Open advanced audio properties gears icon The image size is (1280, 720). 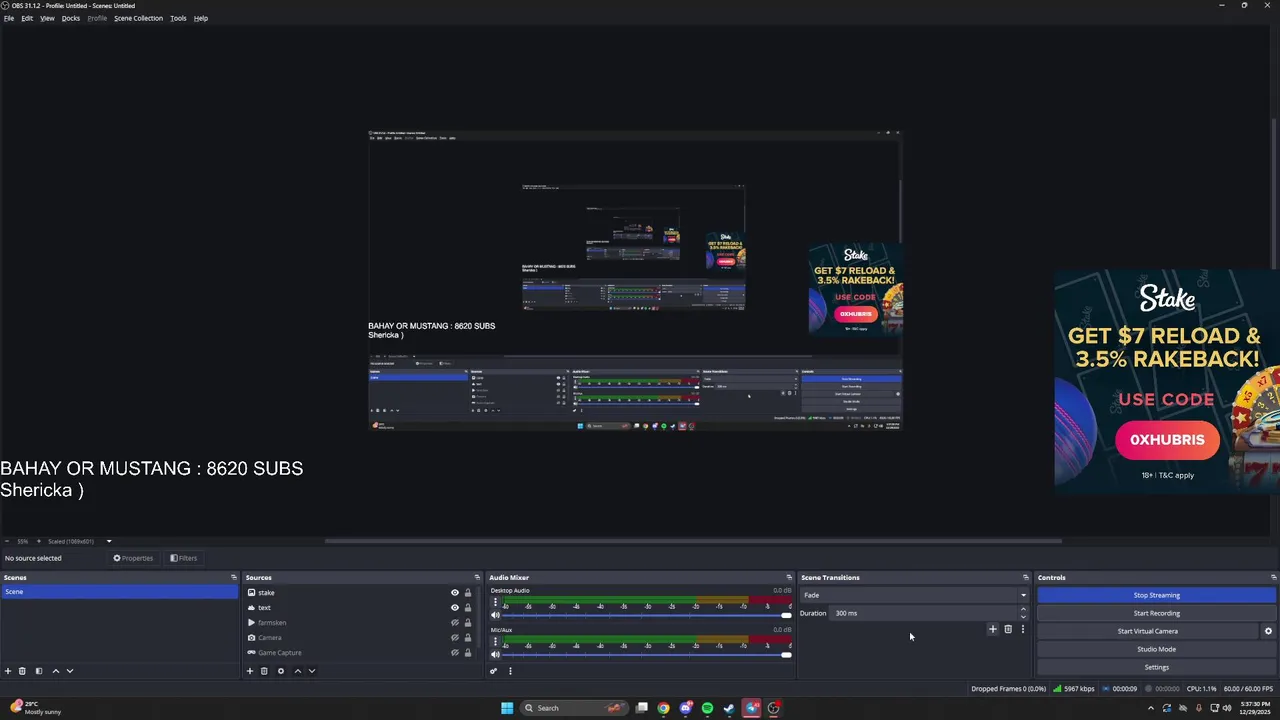(493, 671)
